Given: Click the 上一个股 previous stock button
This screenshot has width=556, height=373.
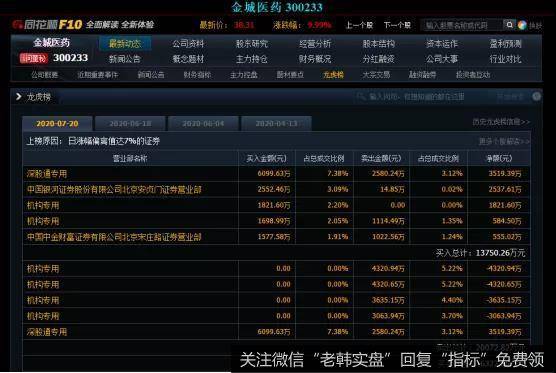Looking at the screenshot, I should pos(359,25).
